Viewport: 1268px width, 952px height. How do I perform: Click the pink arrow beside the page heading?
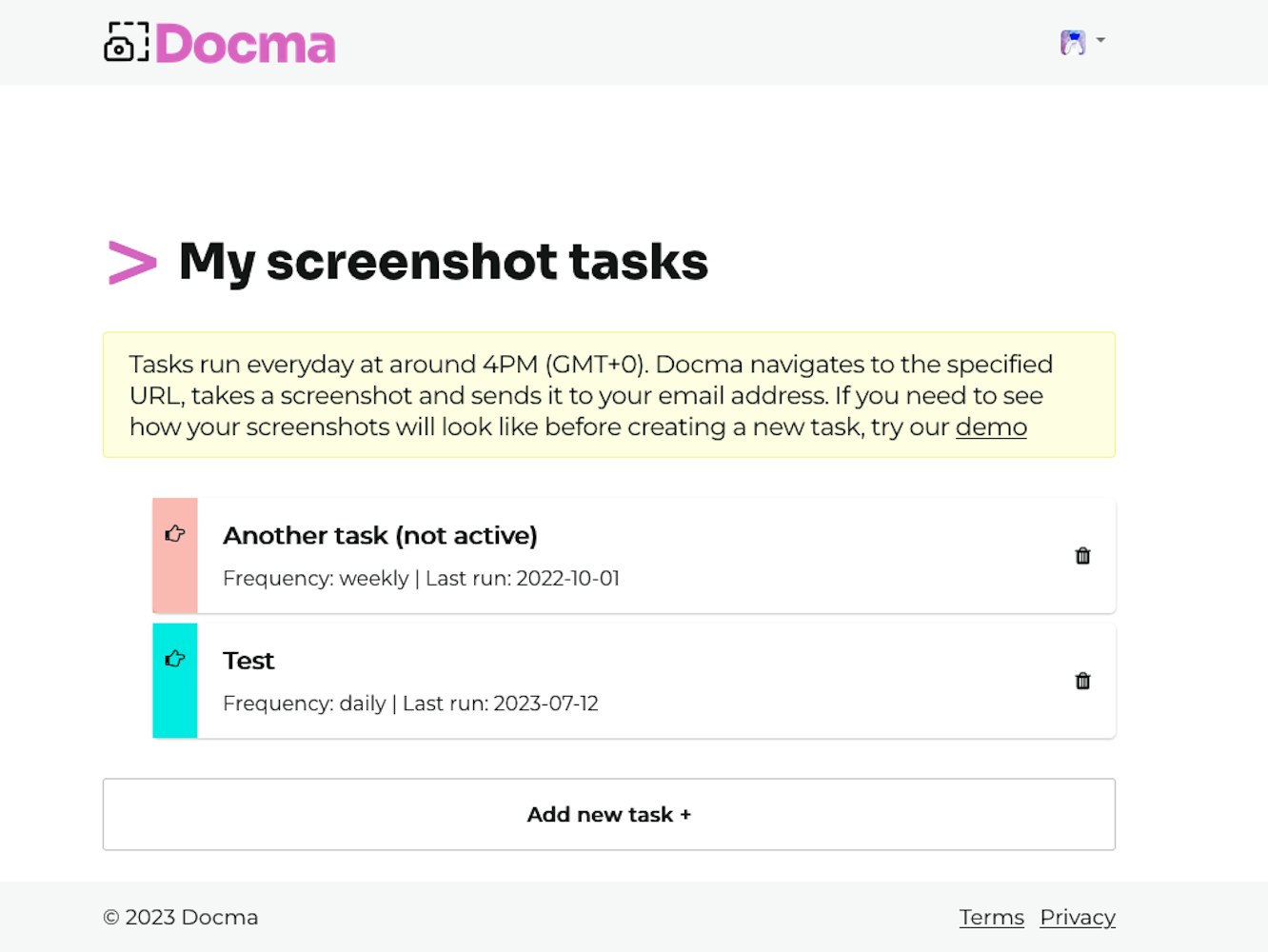point(132,263)
